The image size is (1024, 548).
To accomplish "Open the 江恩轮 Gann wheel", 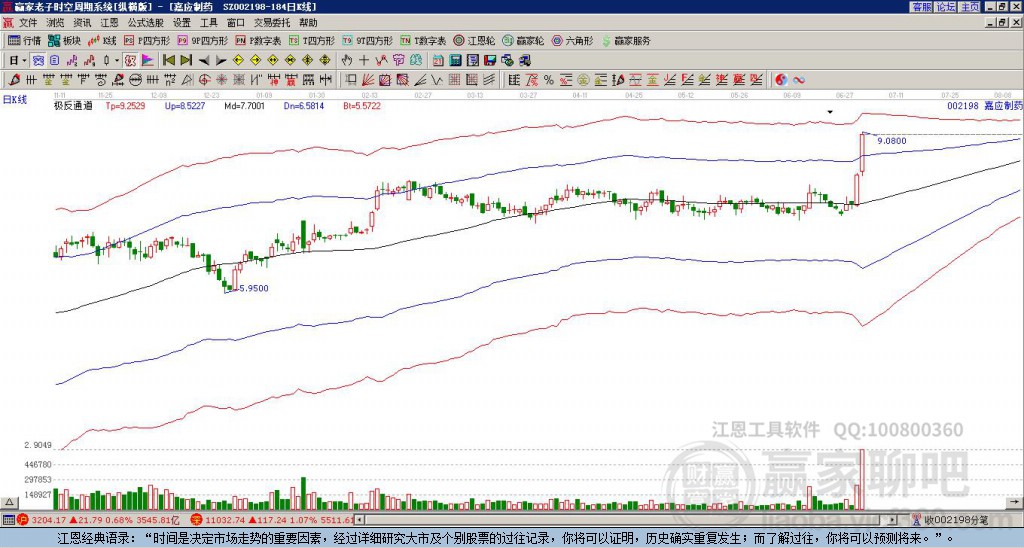I will (474, 40).
